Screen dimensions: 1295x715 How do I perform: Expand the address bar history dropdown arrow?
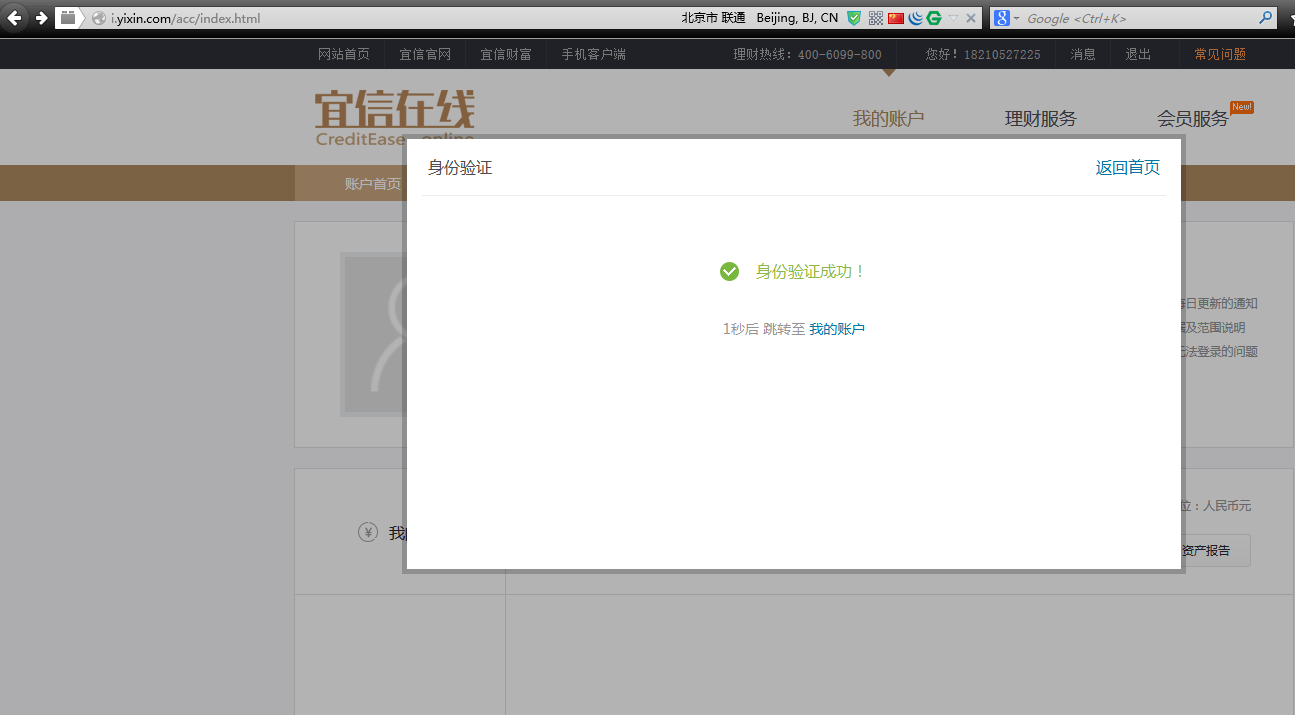tap(953, 18)
